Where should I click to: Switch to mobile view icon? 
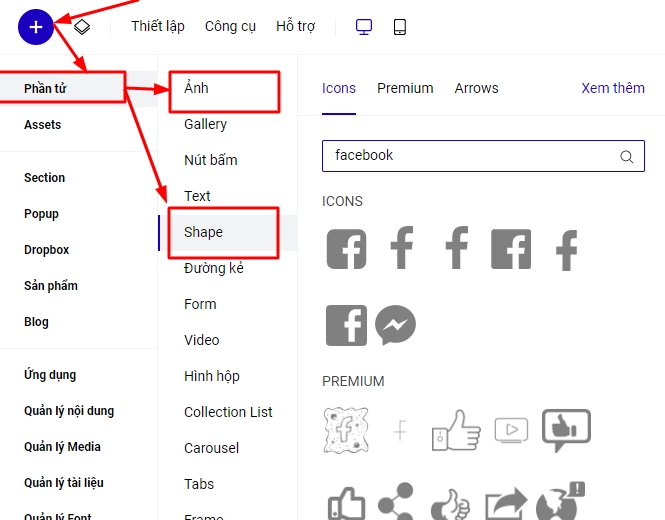click(400, 27)
